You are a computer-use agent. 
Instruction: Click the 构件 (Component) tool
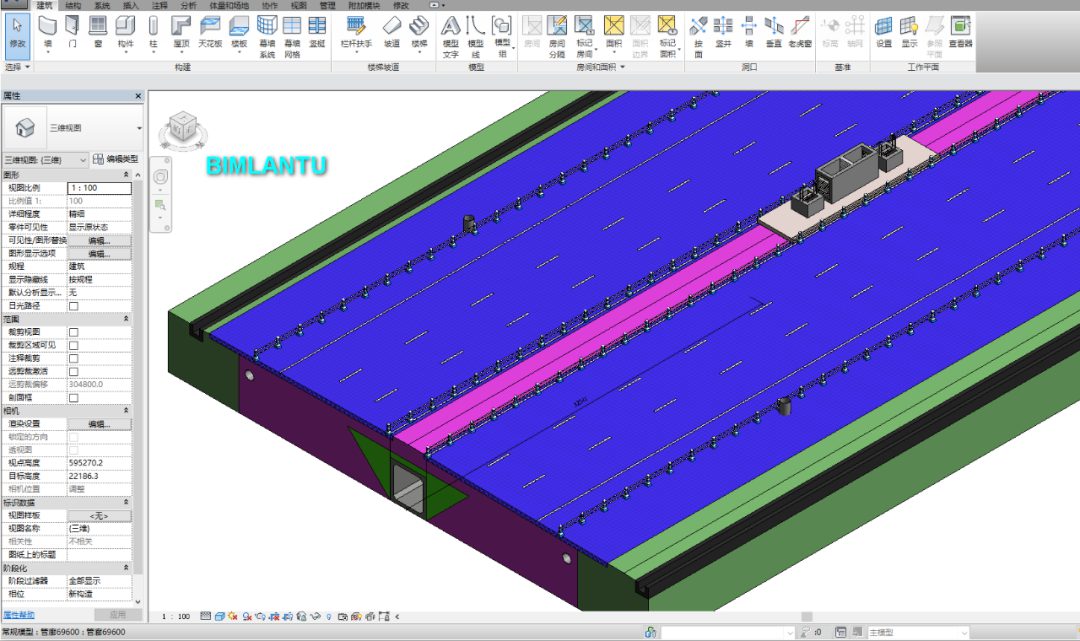(125, 32)
